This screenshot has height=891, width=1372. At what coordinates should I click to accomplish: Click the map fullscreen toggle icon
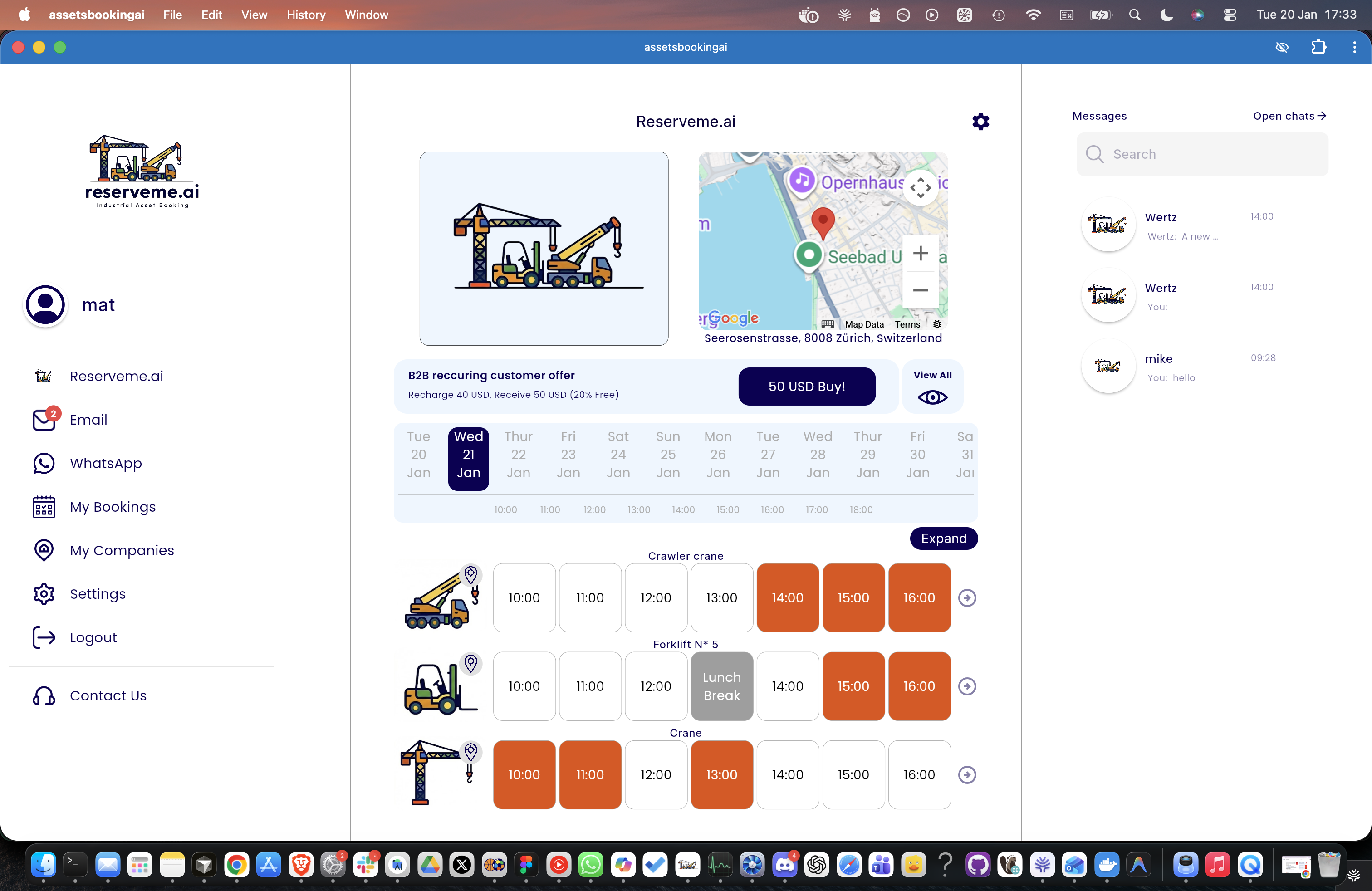tap(920, 187)
